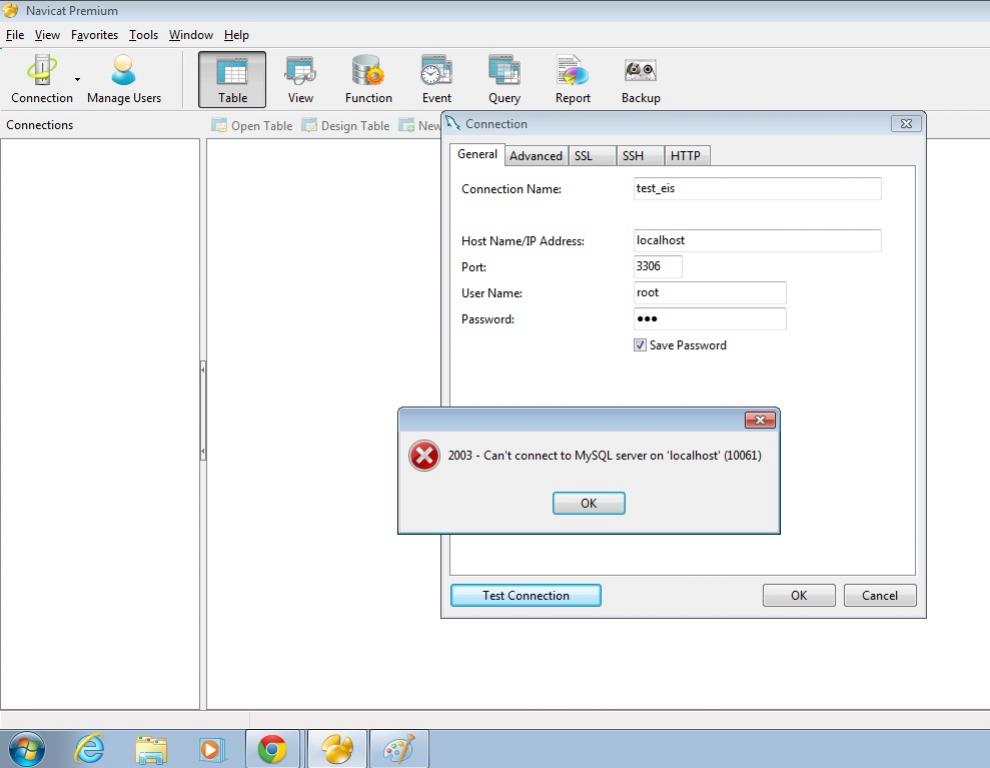The width and height of the screenshot is (990, 768).
Task: Switch to Google Chrome in taskbar
Action: tap(272, 749)
